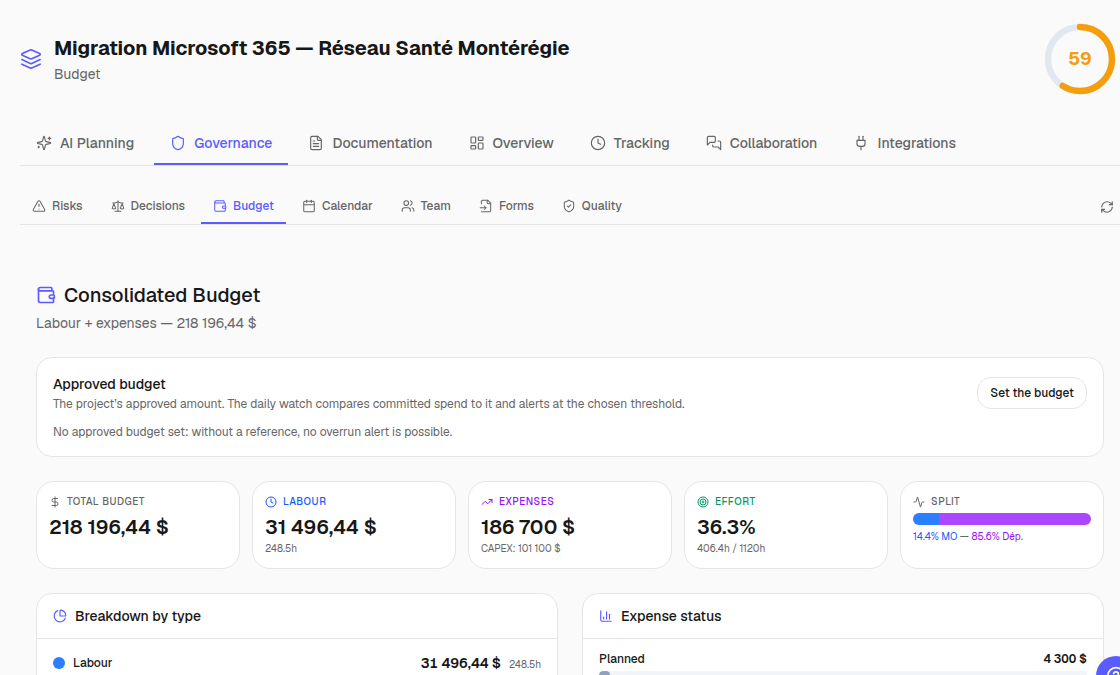Click the calendar icon of Calendar sub-tab
Image resolution: width=1120 pixels, height=675 pixels.
click(309, 206)
